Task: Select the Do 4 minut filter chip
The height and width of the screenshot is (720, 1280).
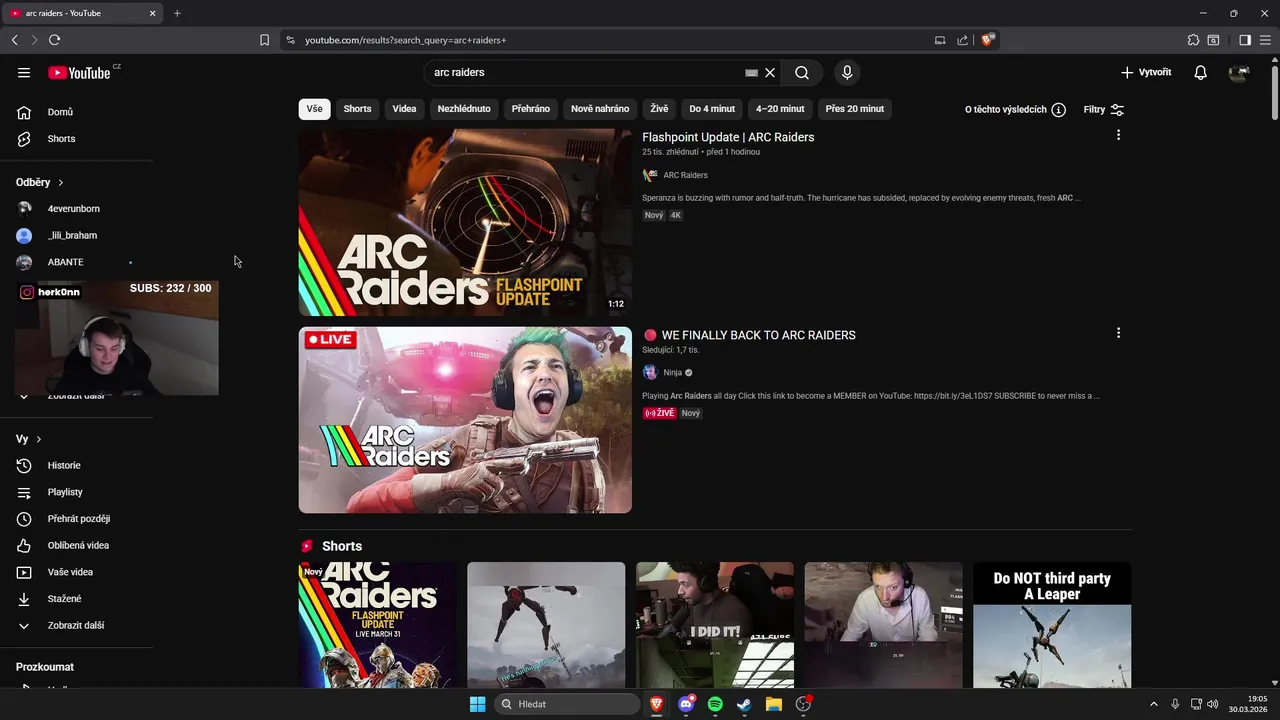Action: tap(712, 109)
